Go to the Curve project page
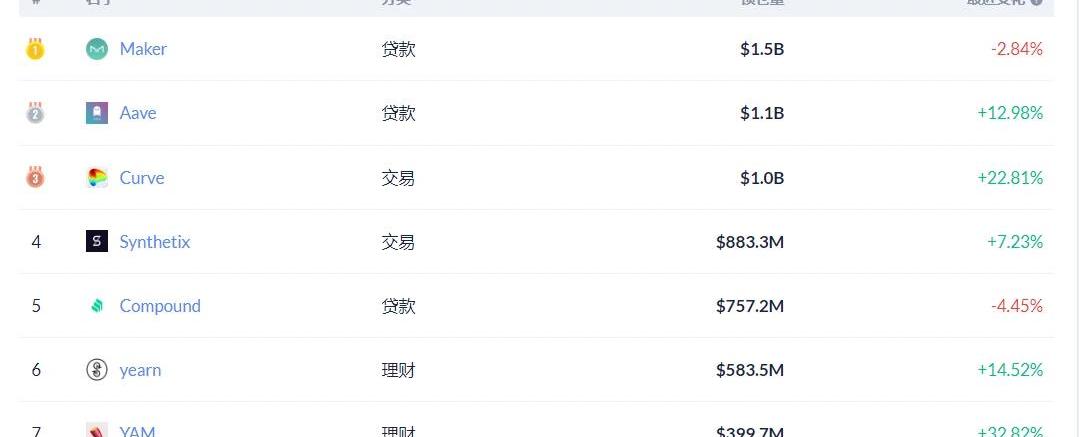 [x=142, y=178]
